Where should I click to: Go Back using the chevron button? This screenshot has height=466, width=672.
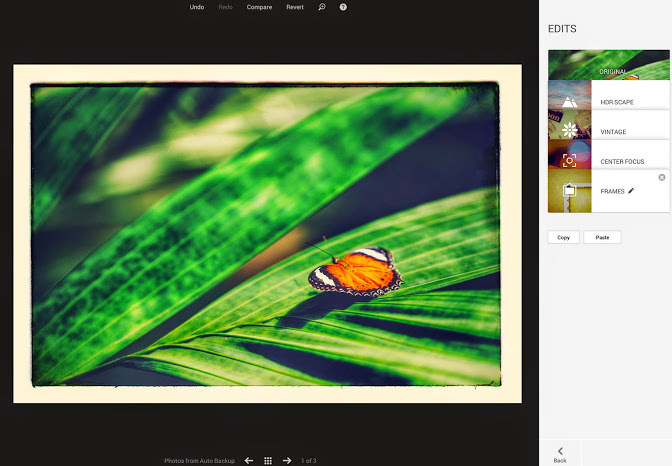560,453
